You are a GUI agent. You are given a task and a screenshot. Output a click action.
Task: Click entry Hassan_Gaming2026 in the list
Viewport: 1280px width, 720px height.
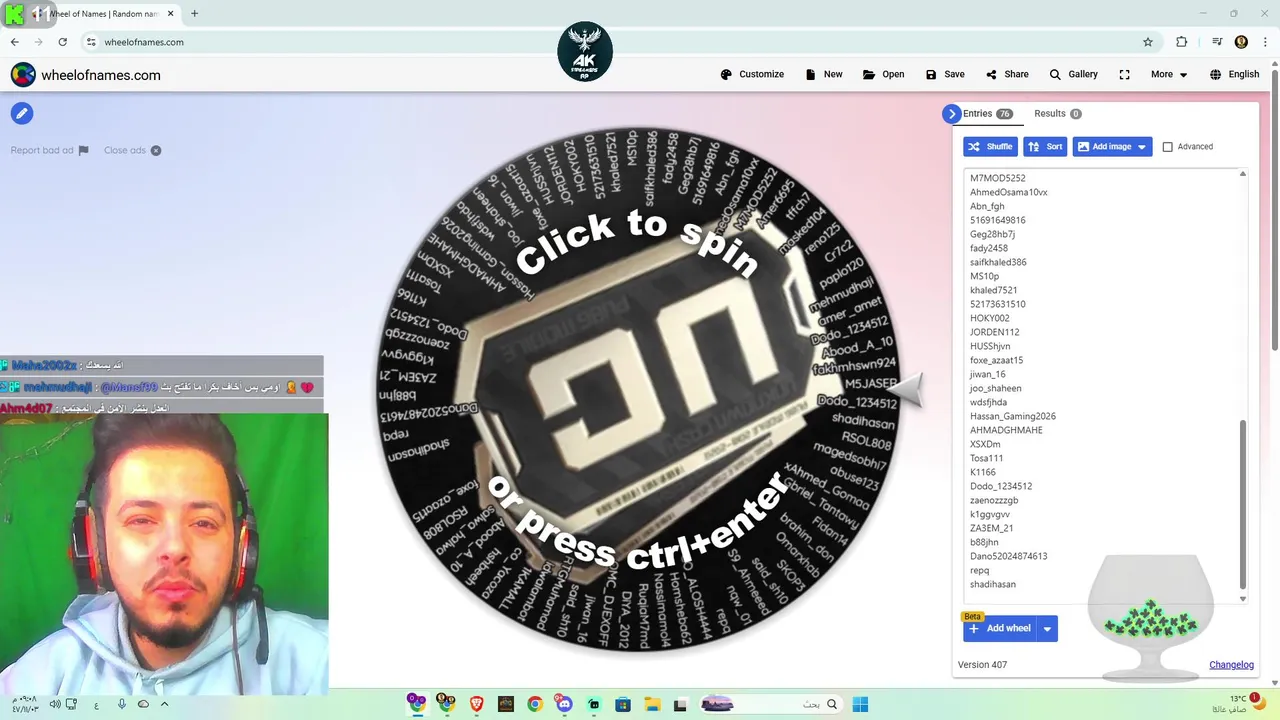pyautogui.click(x=1012, y=416)
